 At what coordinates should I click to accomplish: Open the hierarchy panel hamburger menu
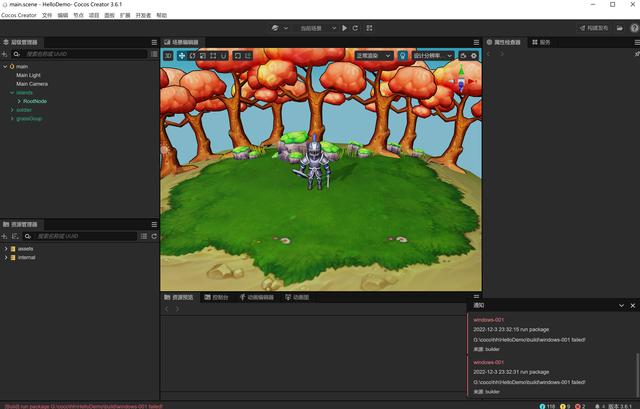click(154, 42)
